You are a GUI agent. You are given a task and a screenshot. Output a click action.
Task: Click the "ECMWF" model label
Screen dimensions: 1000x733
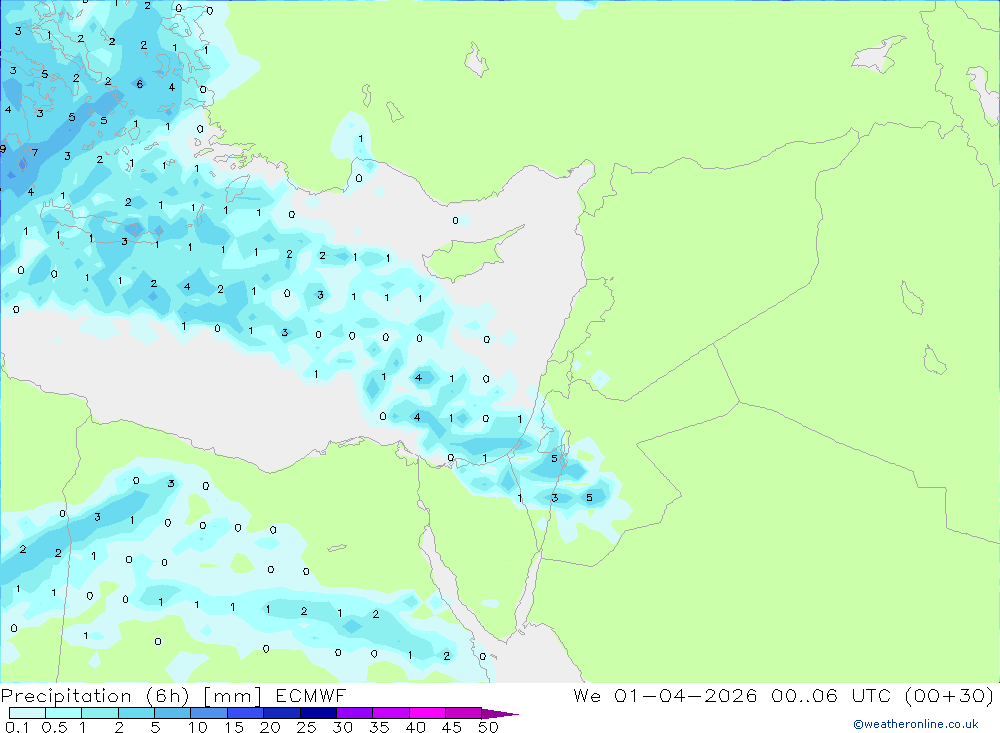[x=311, y=696]
